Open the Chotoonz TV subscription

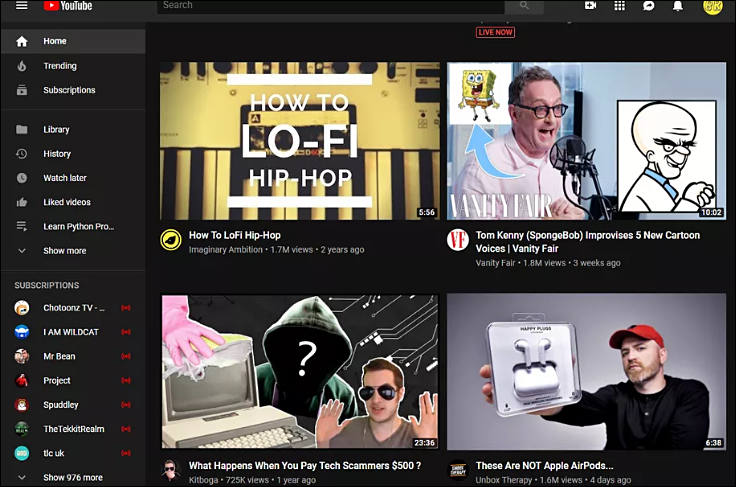73,308
